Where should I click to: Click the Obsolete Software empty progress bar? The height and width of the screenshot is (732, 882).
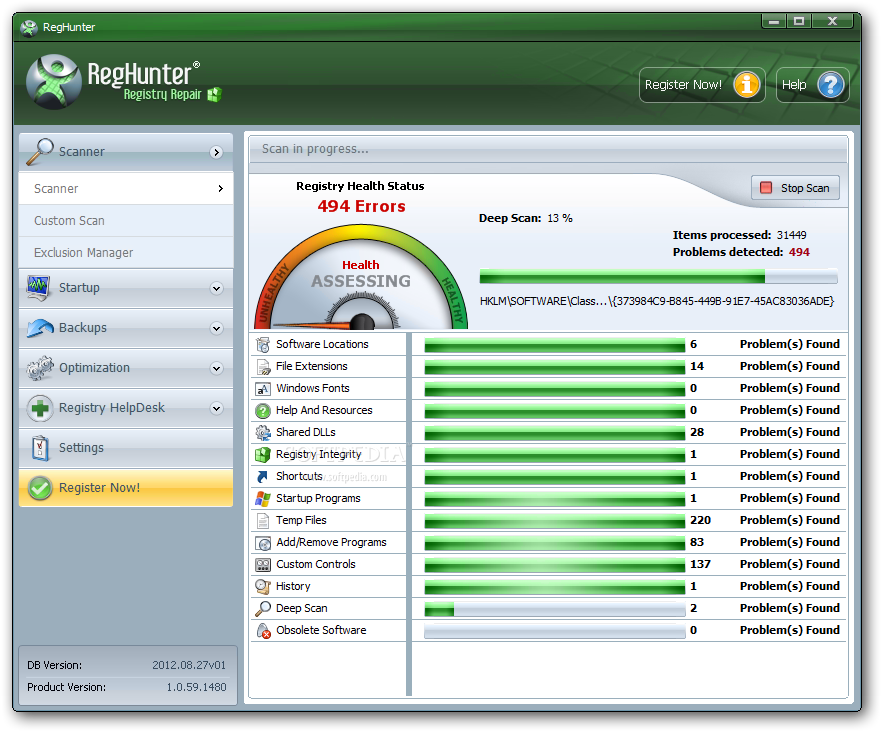tap(555, 631)
